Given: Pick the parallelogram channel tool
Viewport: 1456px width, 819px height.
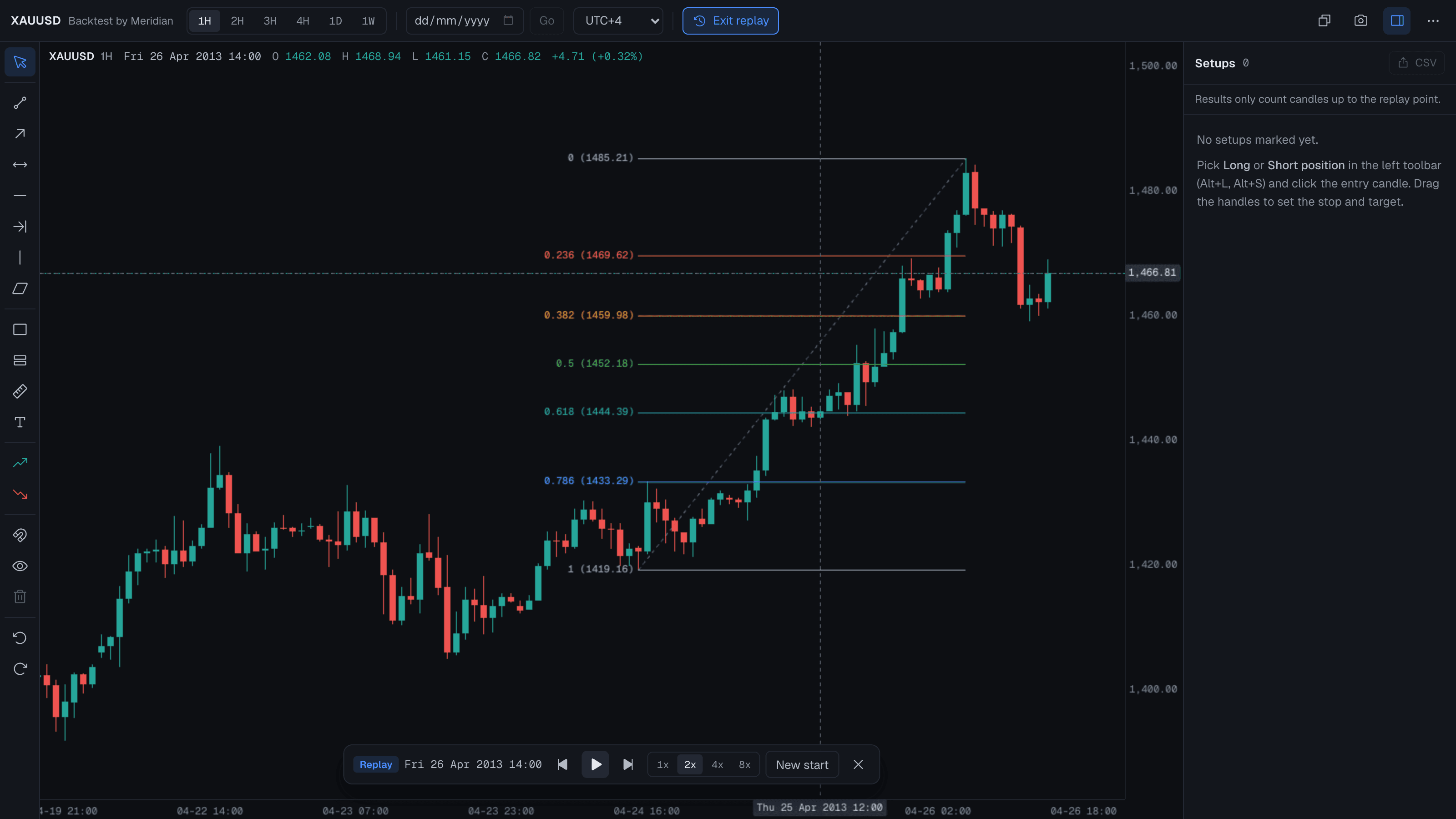Looking at the screenshot, I should click(20, 289).
